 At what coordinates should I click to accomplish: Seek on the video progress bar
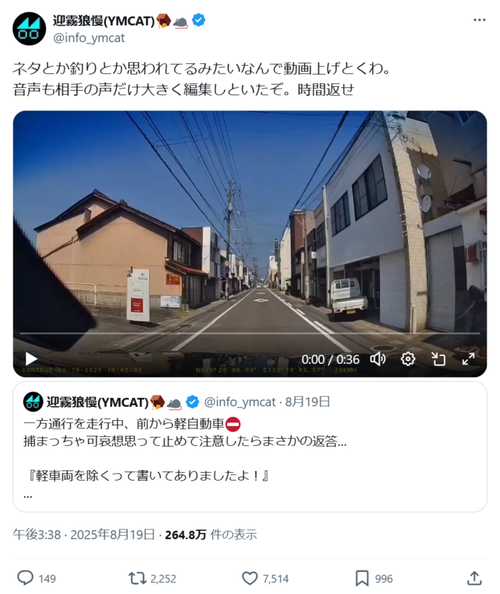pyautogui.click(x=250, y=333)
